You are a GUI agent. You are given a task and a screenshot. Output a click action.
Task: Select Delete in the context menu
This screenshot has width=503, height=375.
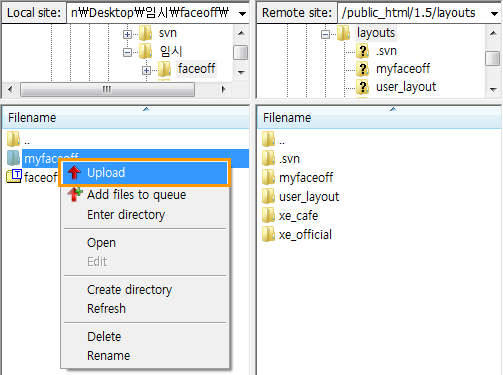(104, 336)
